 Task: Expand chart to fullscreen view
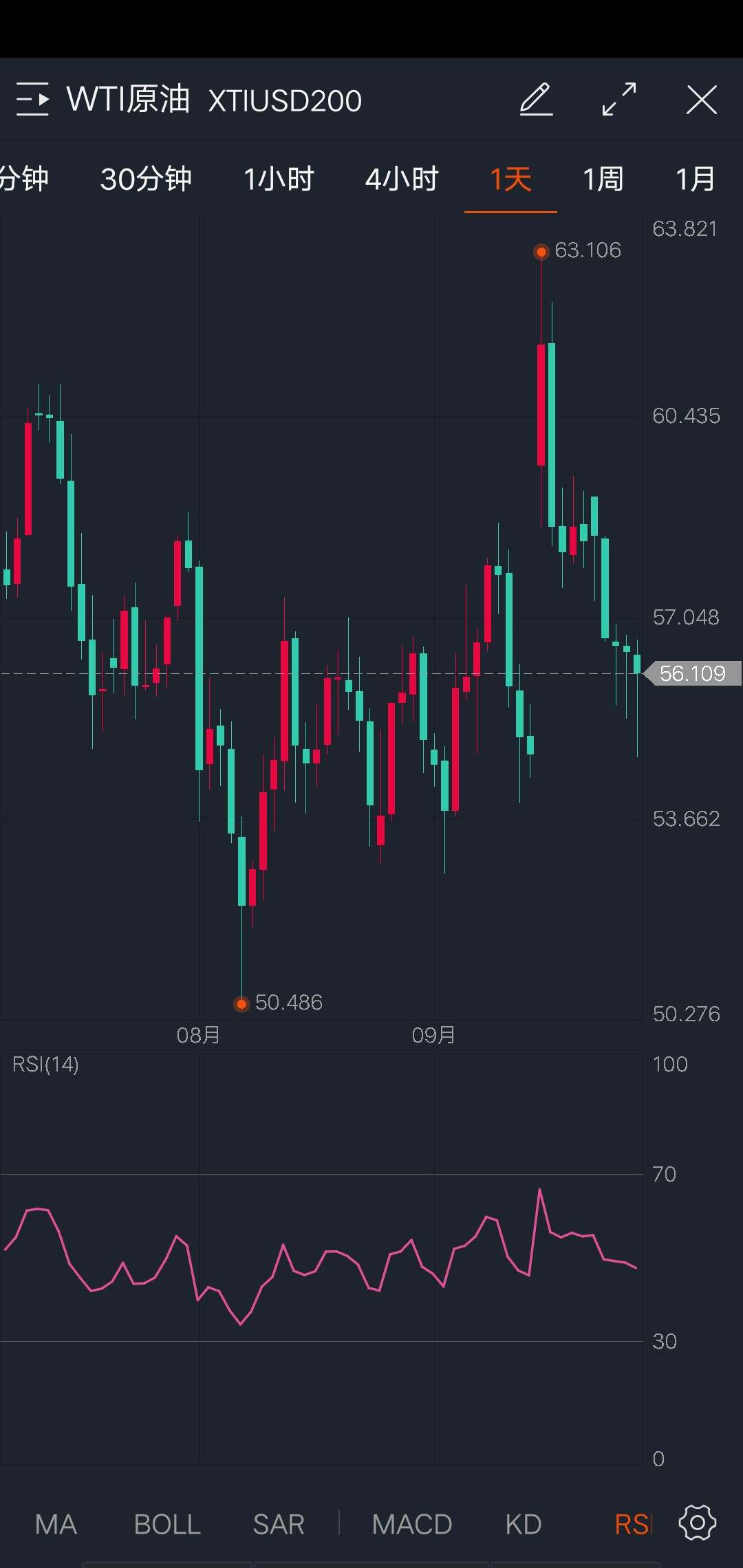[x=618, y=100]
